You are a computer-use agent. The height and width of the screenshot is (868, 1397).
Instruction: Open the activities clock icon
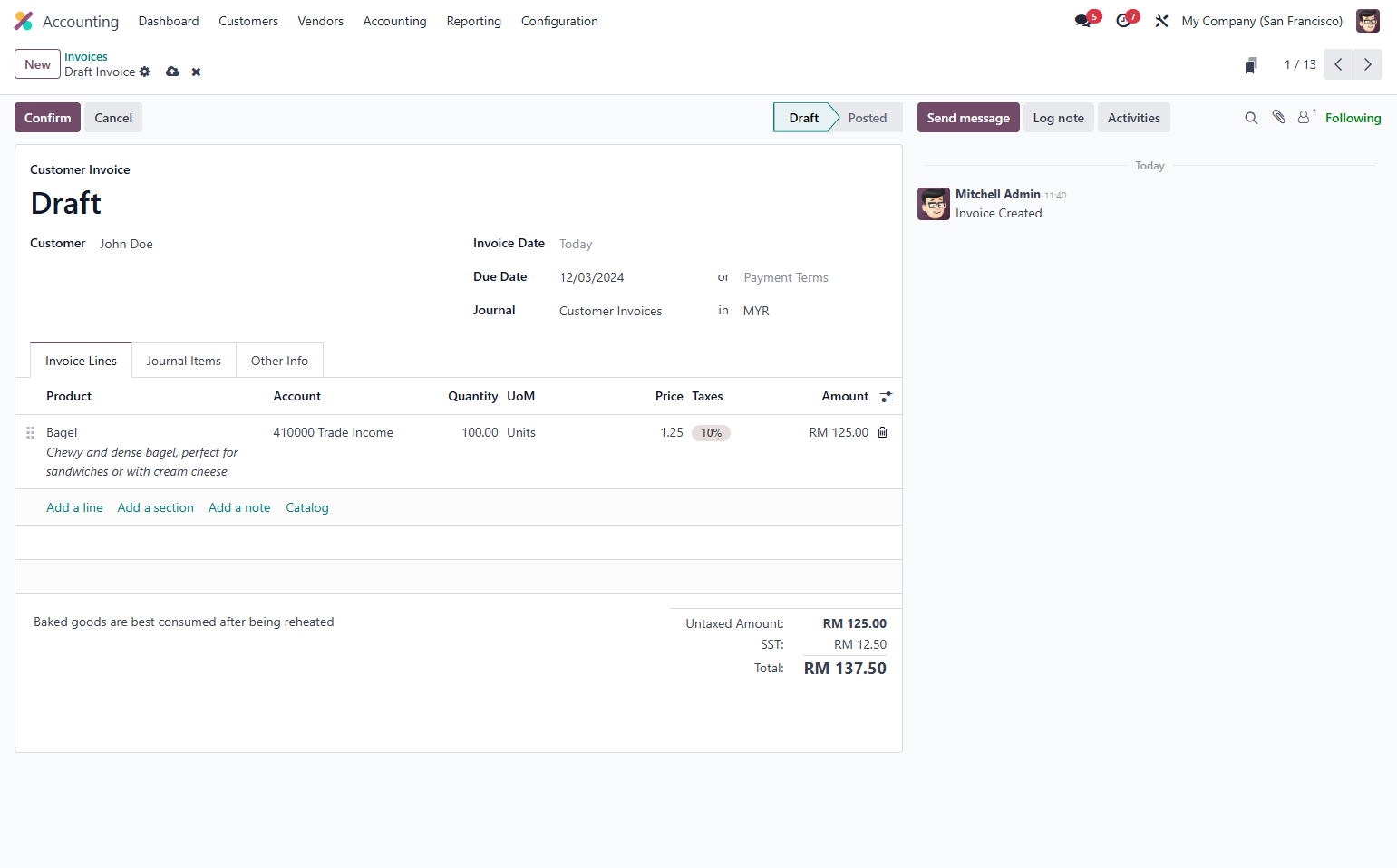click(1123, 21)
